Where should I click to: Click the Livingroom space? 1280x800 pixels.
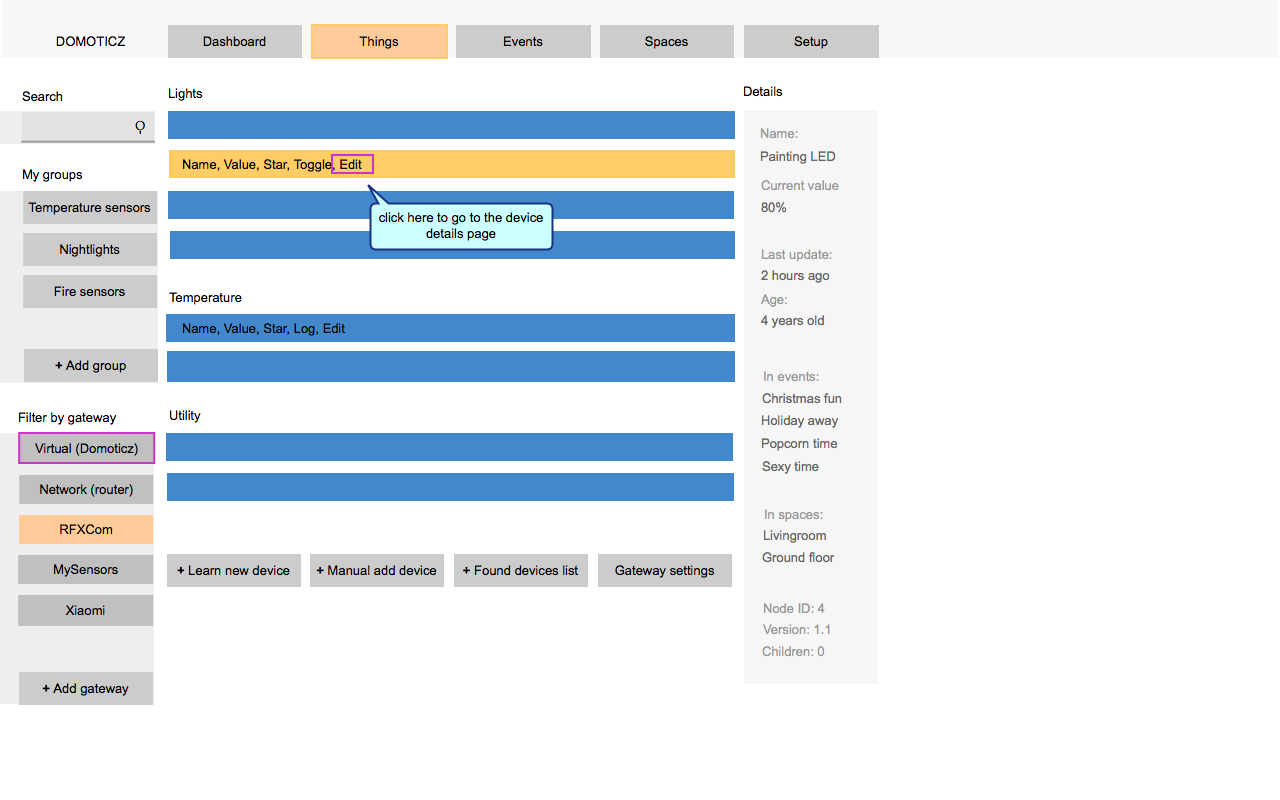click(795, 536)
